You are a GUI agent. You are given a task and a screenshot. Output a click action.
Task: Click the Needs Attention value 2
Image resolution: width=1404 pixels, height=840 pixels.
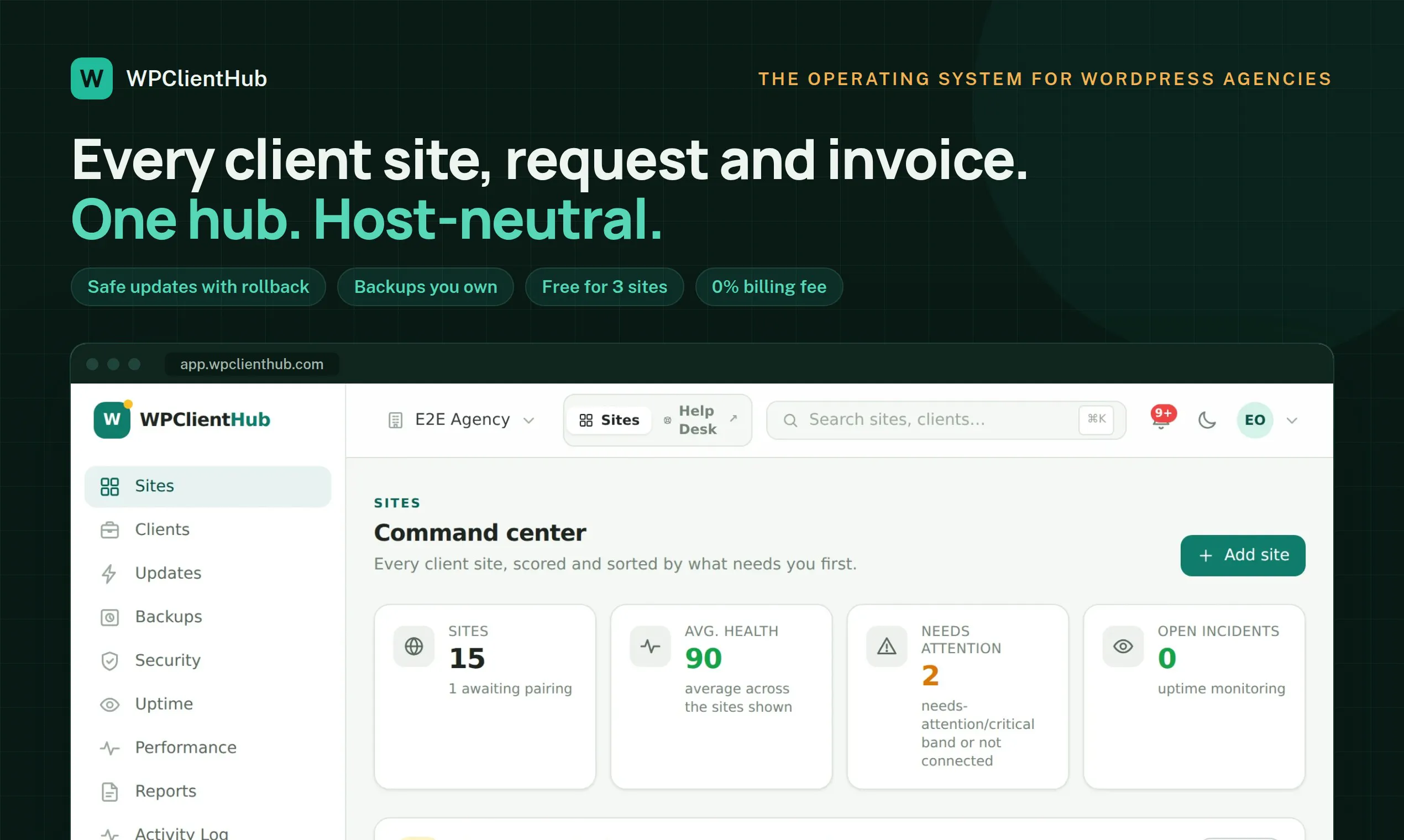tap(930, 676)
